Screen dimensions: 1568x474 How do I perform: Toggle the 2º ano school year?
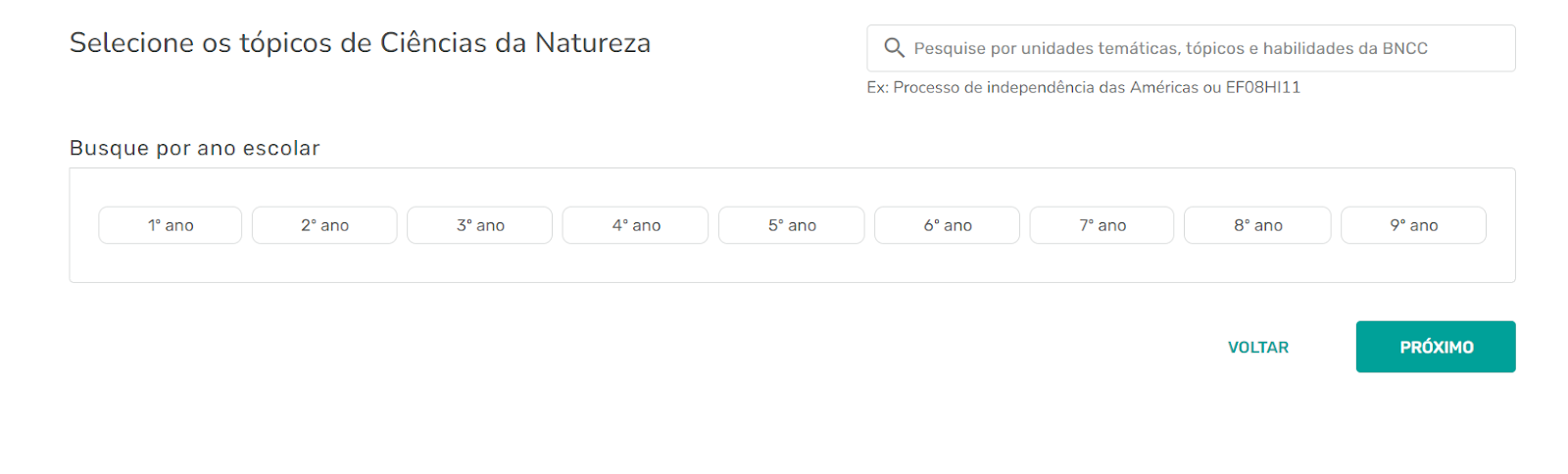click(324, 225)
